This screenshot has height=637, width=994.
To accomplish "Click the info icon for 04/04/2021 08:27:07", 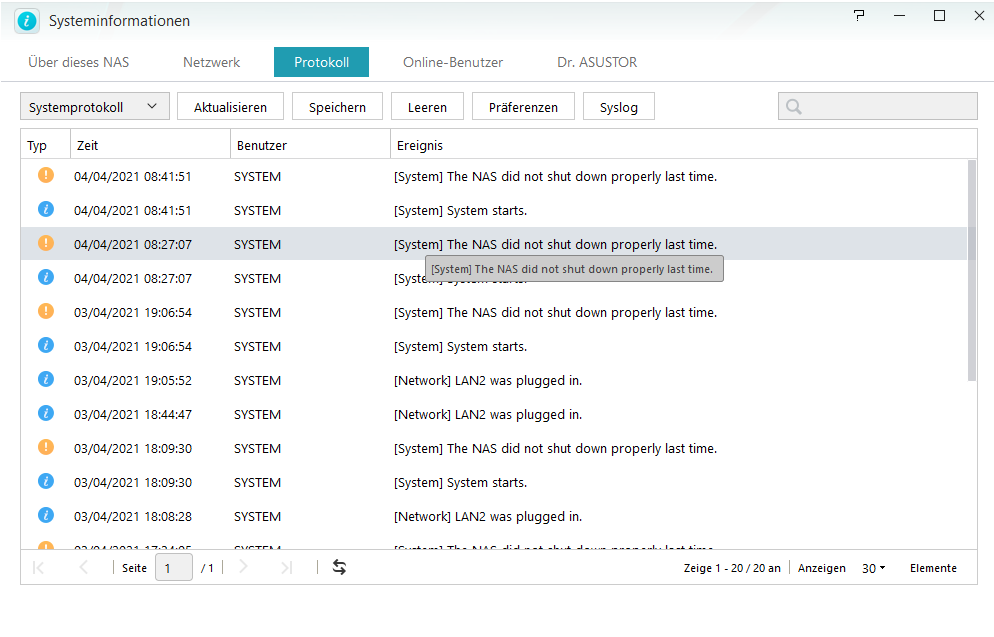I will (46, 277).
